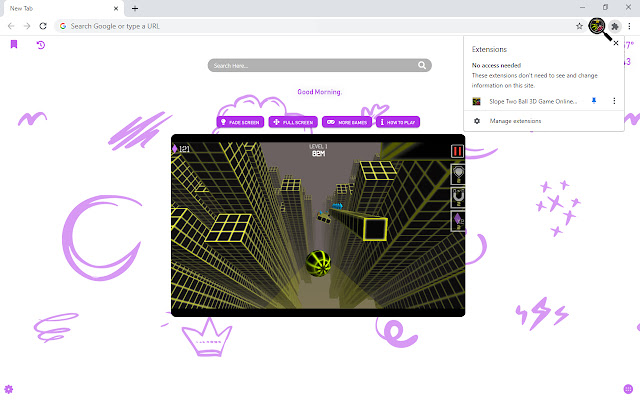Open the purple history icon
Screen dimensions: 640x400
coord(40,44)
